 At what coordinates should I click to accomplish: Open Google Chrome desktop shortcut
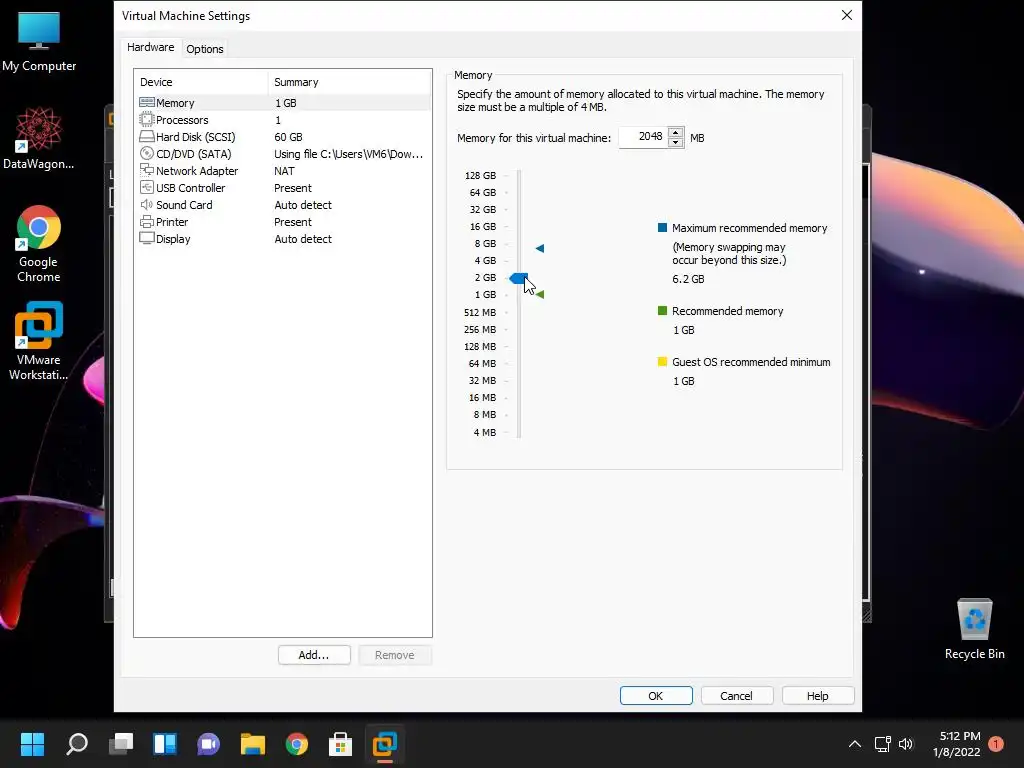pos(39,244)
